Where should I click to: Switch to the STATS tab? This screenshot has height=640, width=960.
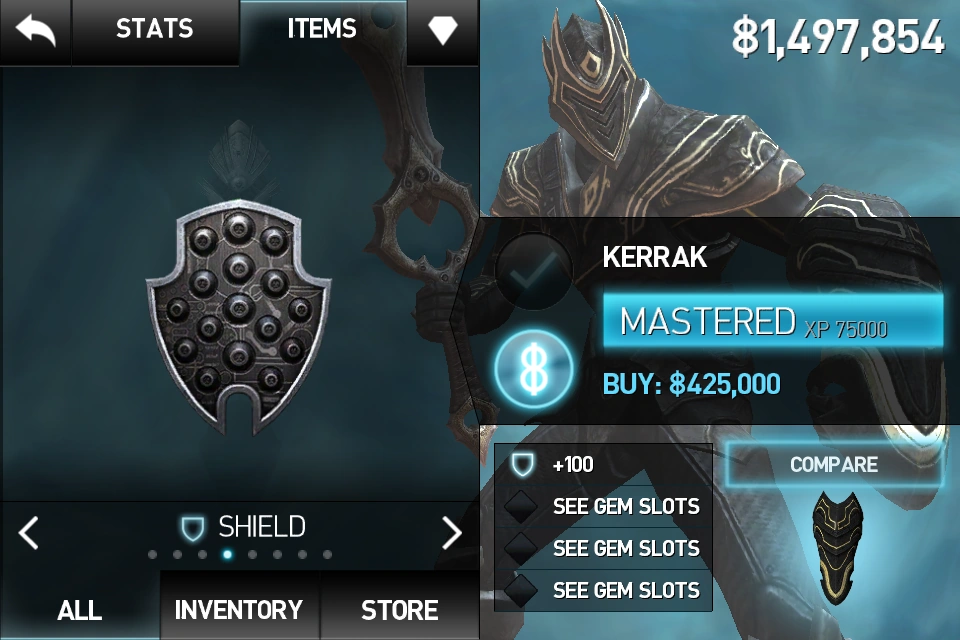point(155,29)
